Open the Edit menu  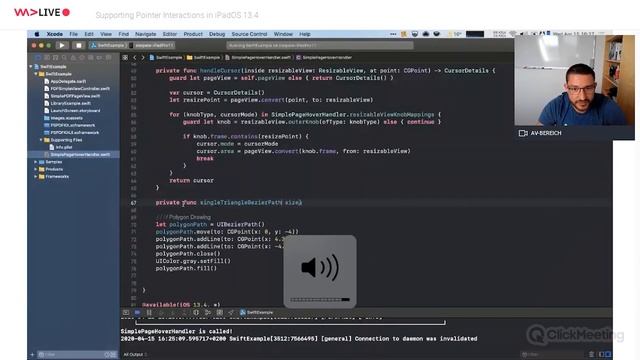pyautogui.click(x=89, y=34)
